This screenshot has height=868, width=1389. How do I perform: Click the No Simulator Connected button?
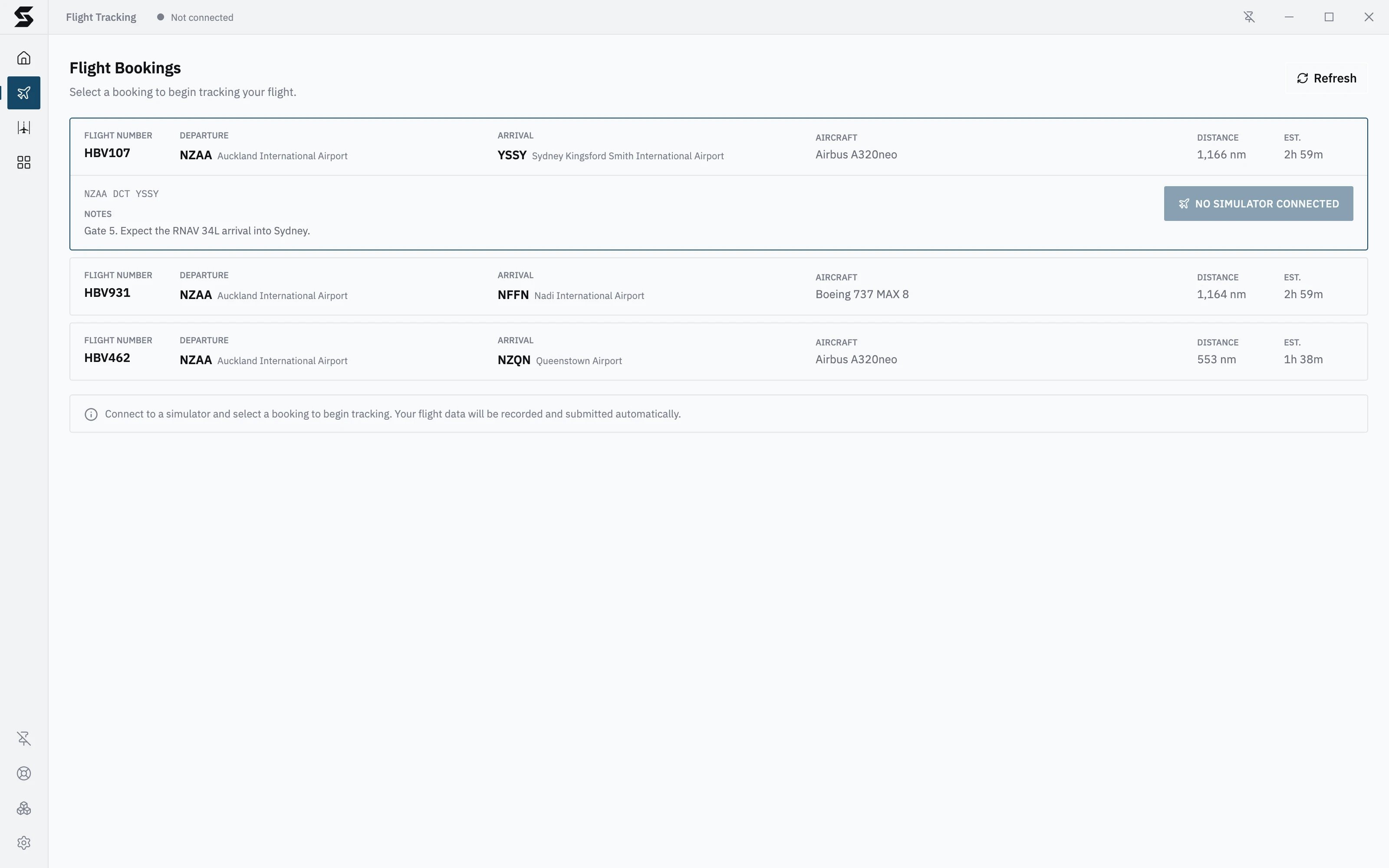[1258, 203]
